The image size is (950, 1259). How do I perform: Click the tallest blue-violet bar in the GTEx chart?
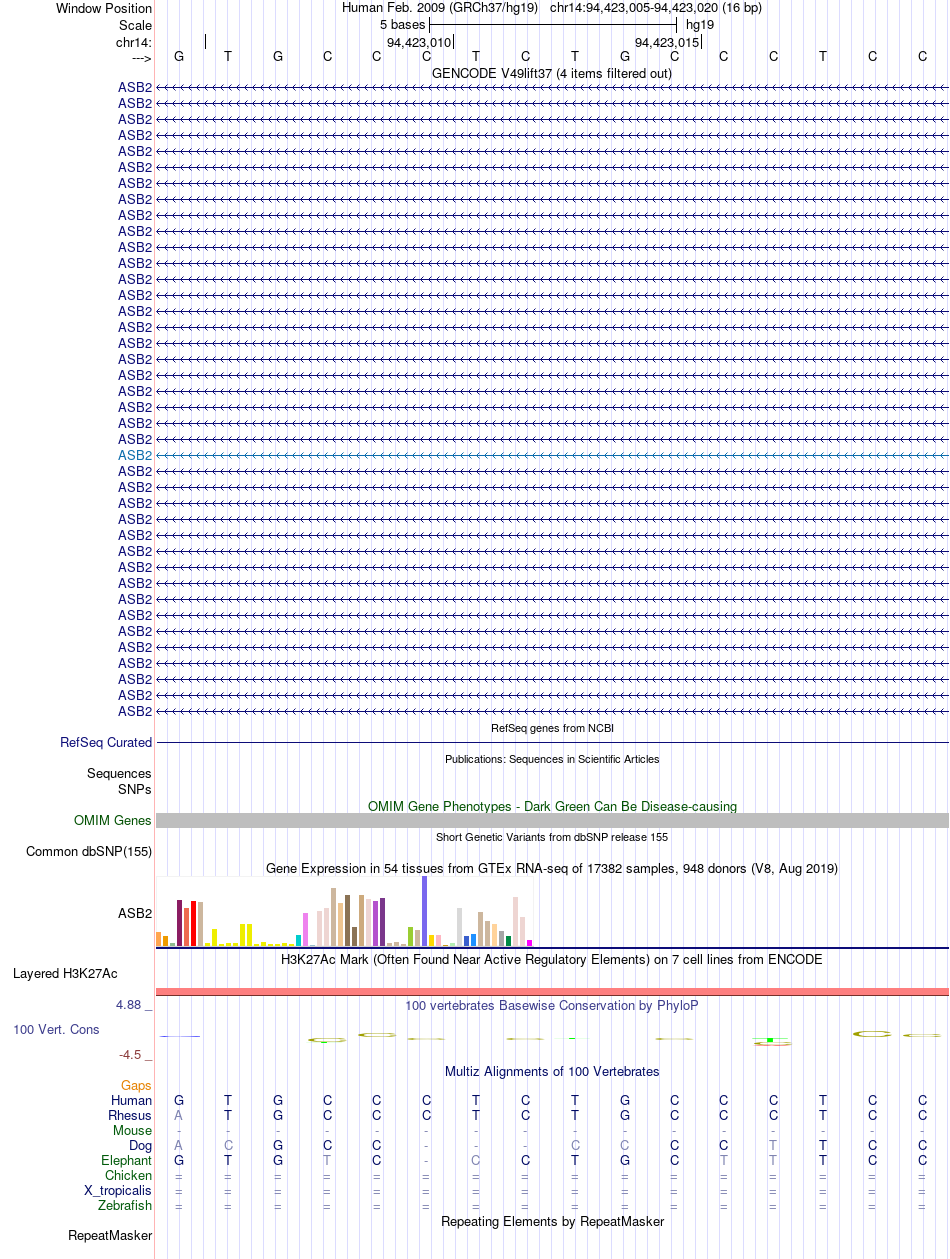coord(425,911)
